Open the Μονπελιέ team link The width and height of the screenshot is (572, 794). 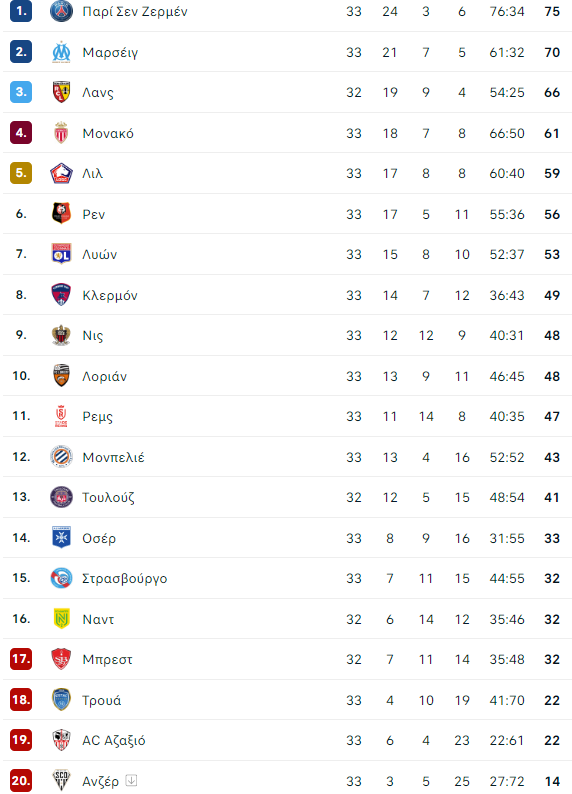tap(113, 457)
